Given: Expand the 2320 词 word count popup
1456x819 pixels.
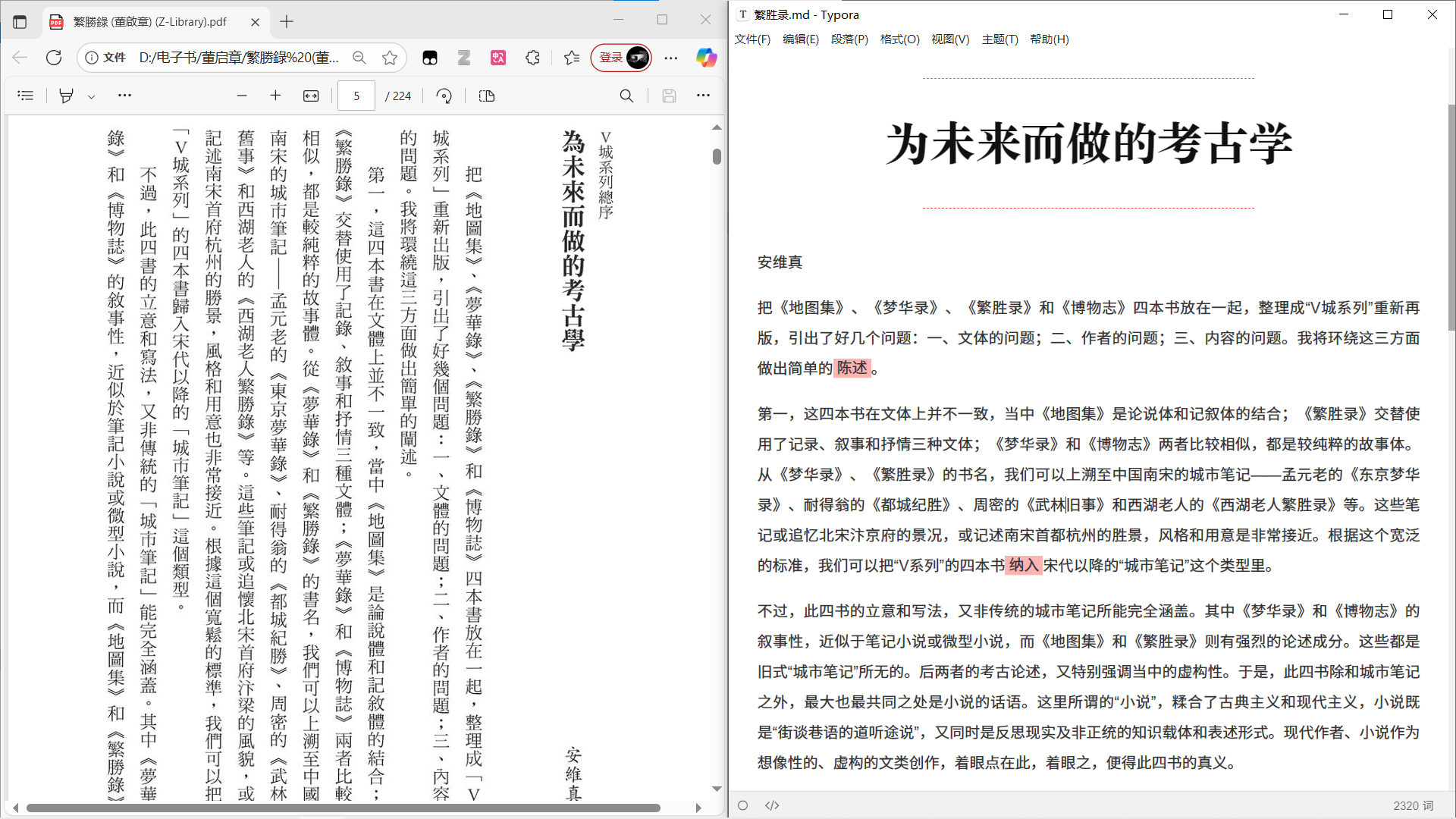Looking at the screenshot, I should pyautogui.click(x=1413, y=805).
